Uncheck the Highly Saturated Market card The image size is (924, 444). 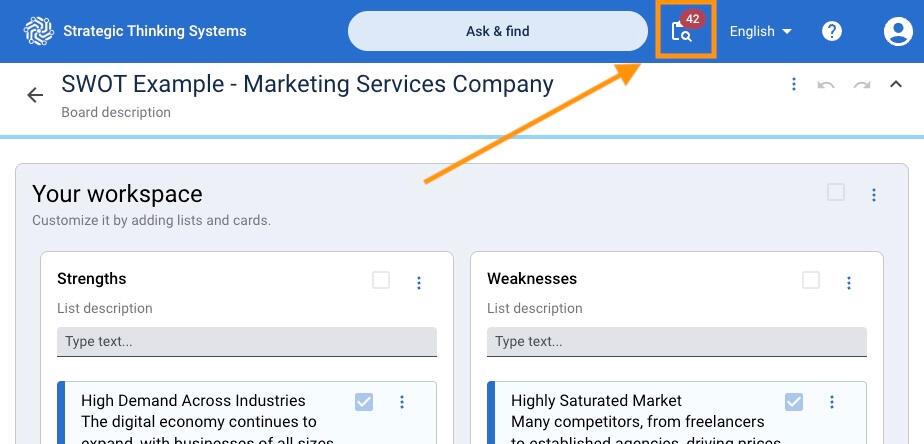click(794, 402)
